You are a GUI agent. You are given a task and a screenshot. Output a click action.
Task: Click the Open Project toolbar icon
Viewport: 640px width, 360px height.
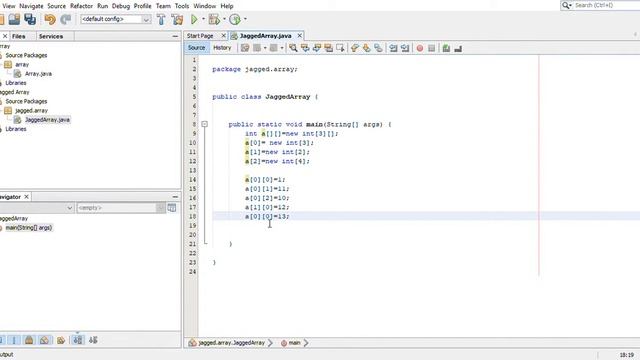pyautogui.click(x=14, y=19)
